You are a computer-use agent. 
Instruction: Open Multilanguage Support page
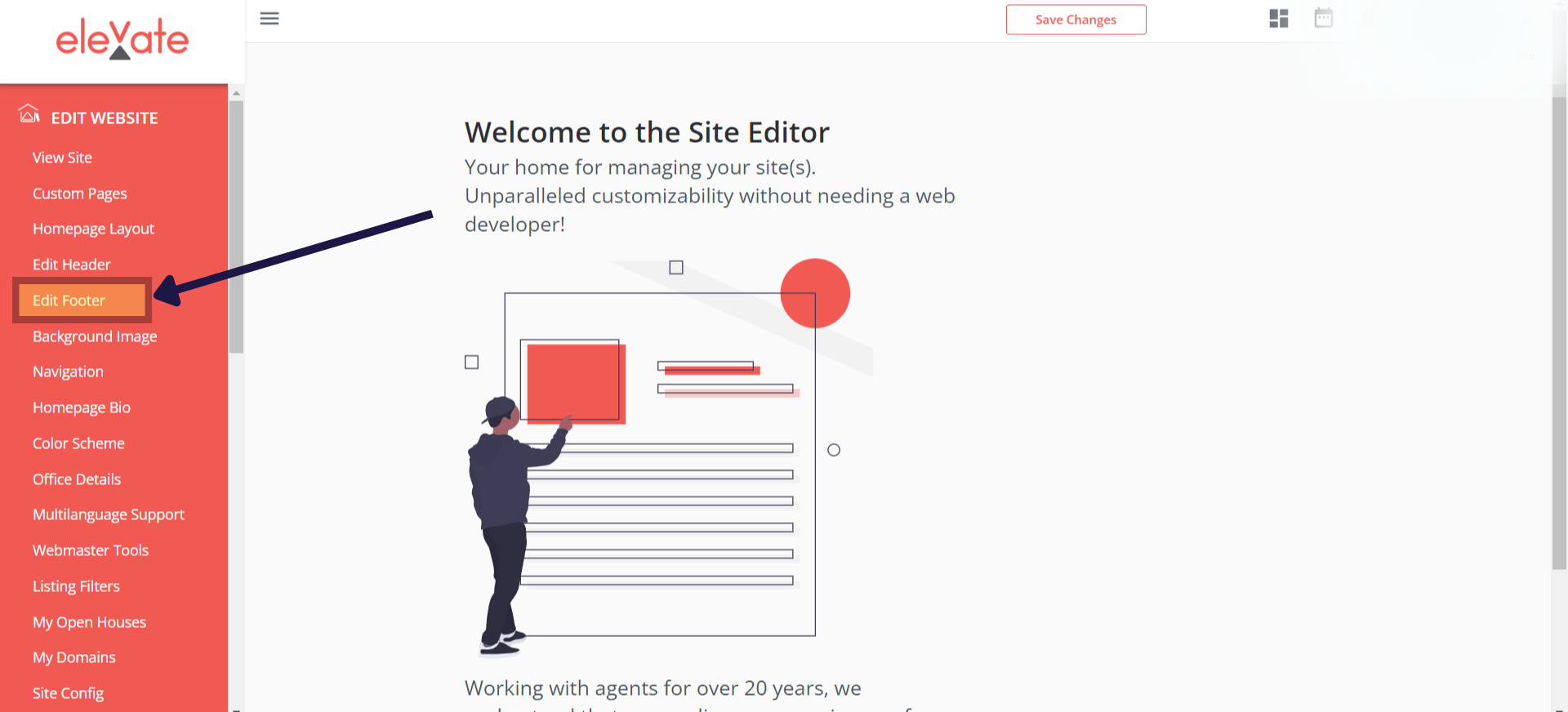tap(109, 514)
